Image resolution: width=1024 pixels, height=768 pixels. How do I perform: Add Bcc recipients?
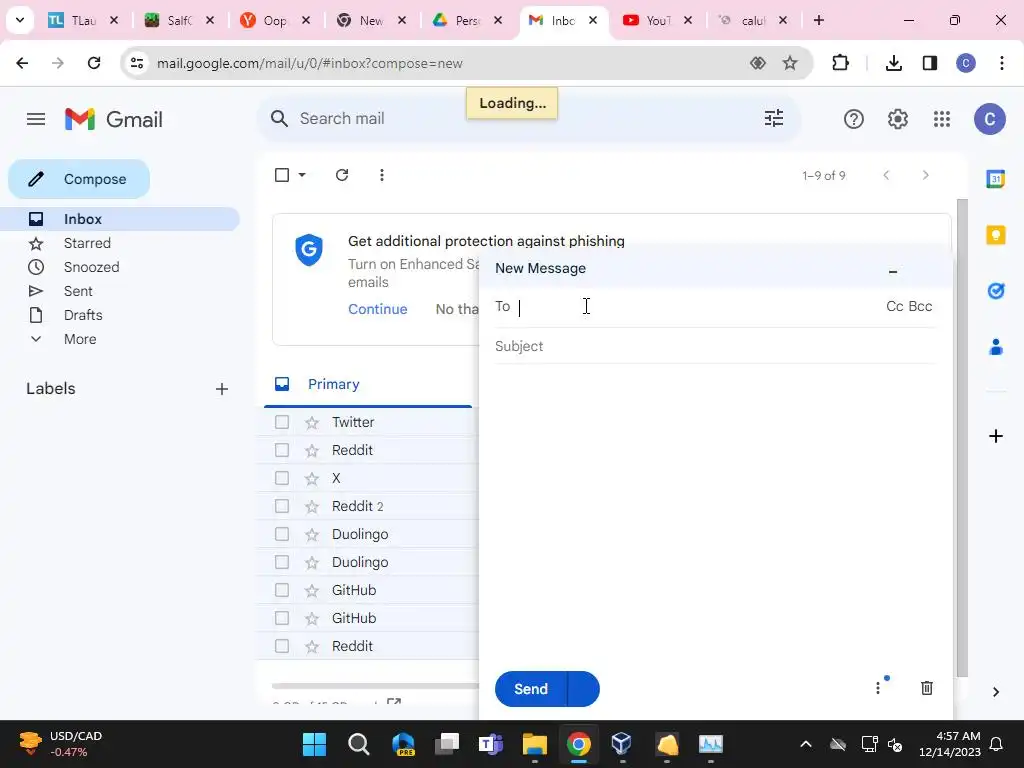(x=920, y=306)
